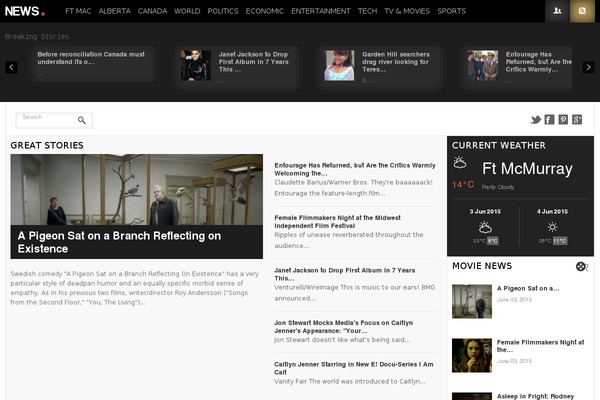Click 'Venturelli/WireImage This is music' excerpt text
Screen dimensions: 600x400
[x=355, y=292]
